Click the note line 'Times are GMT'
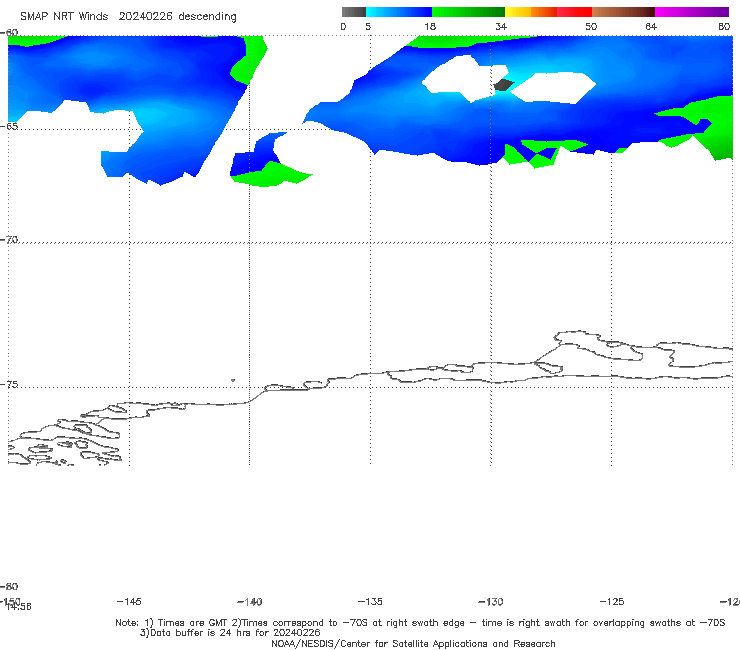Viewport: 740px width, 650px height. 193,623
